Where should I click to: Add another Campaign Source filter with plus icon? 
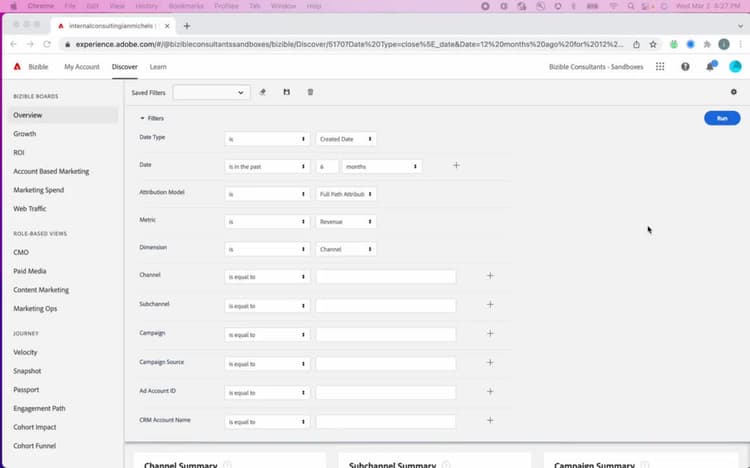tap(490, 362)
